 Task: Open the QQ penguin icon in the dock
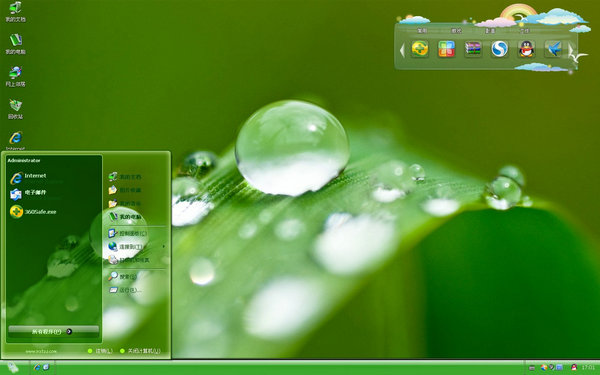click(x=526, y=49)
